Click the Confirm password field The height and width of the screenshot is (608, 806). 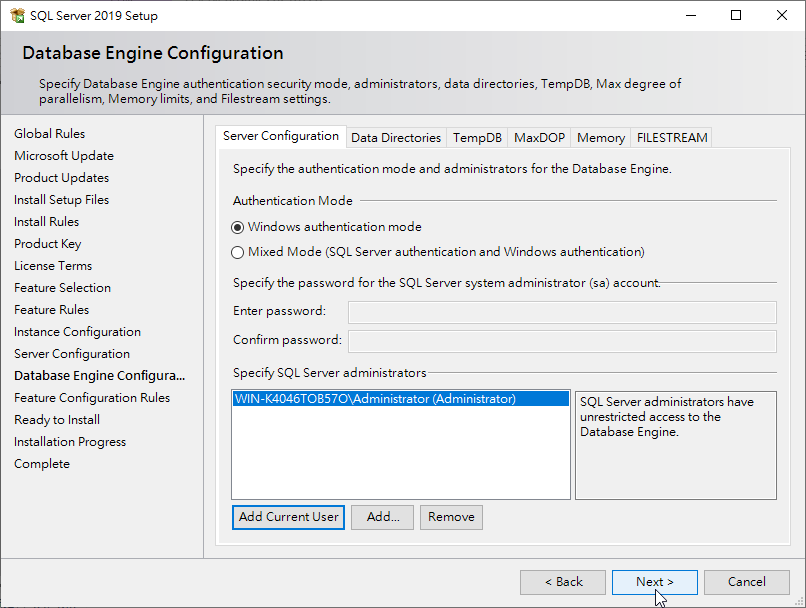click(x=562, y=341)
